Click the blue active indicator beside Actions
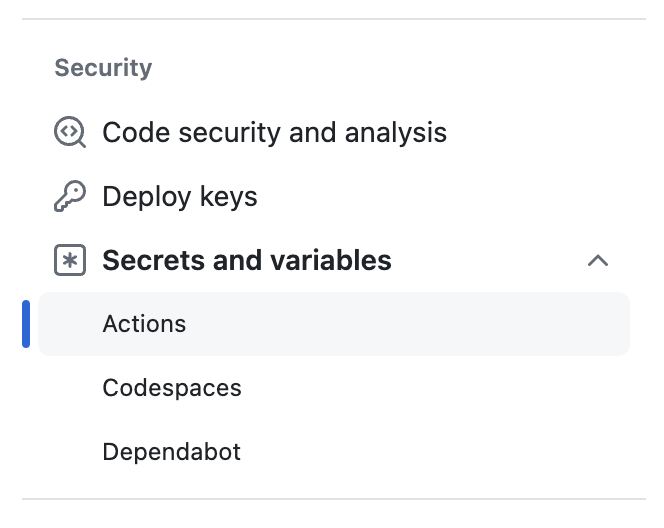The image size is (664, 528). 26,324
